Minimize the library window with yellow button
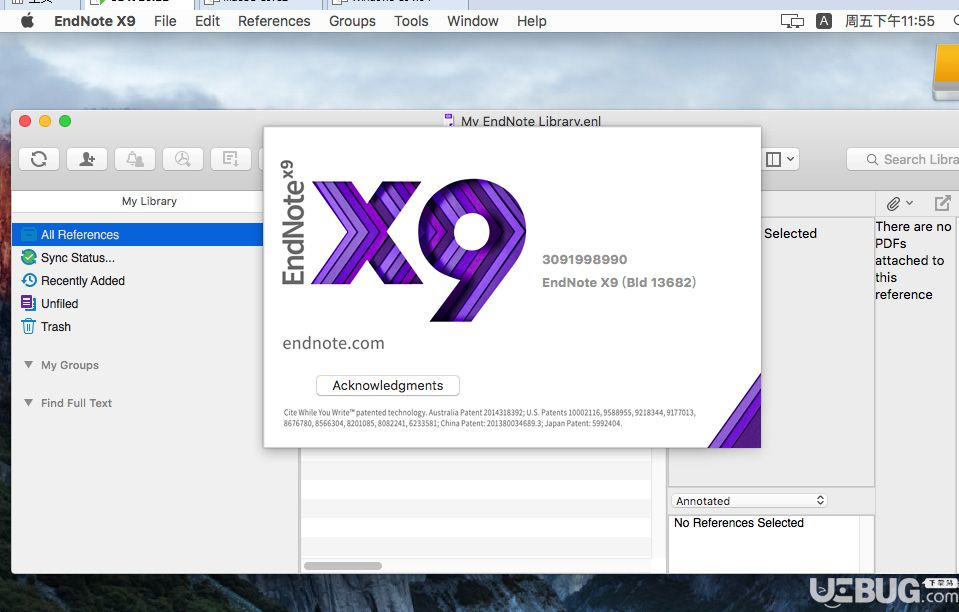This screenshot has width=959, height=612. pyautogui.click(x=45, y=121)
